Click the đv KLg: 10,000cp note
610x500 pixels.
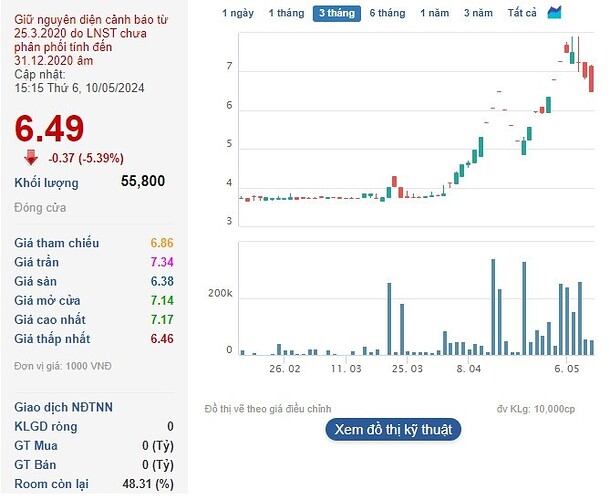(536, 409)
